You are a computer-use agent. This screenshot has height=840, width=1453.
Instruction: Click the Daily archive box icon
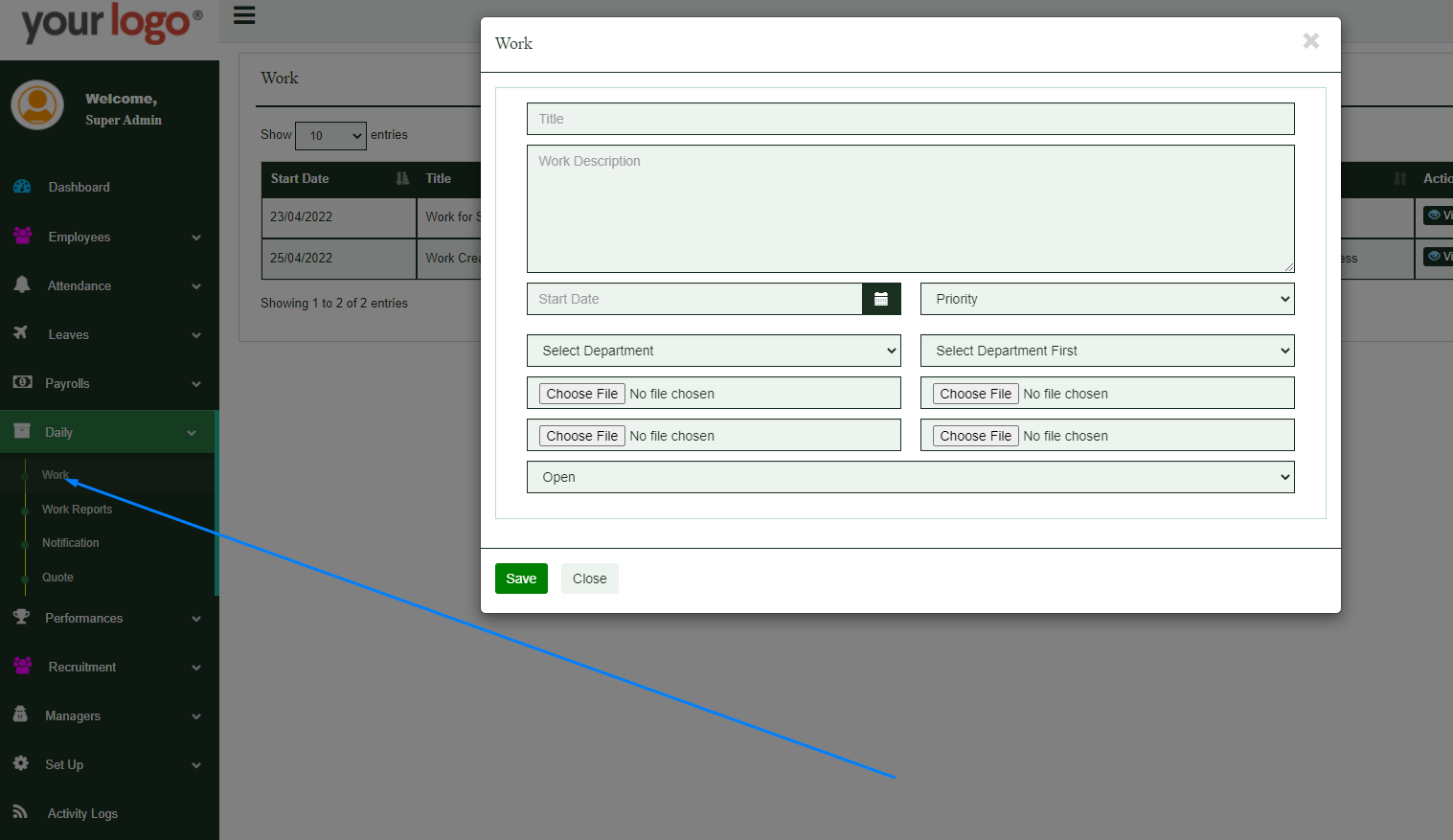tap(22, 431)
